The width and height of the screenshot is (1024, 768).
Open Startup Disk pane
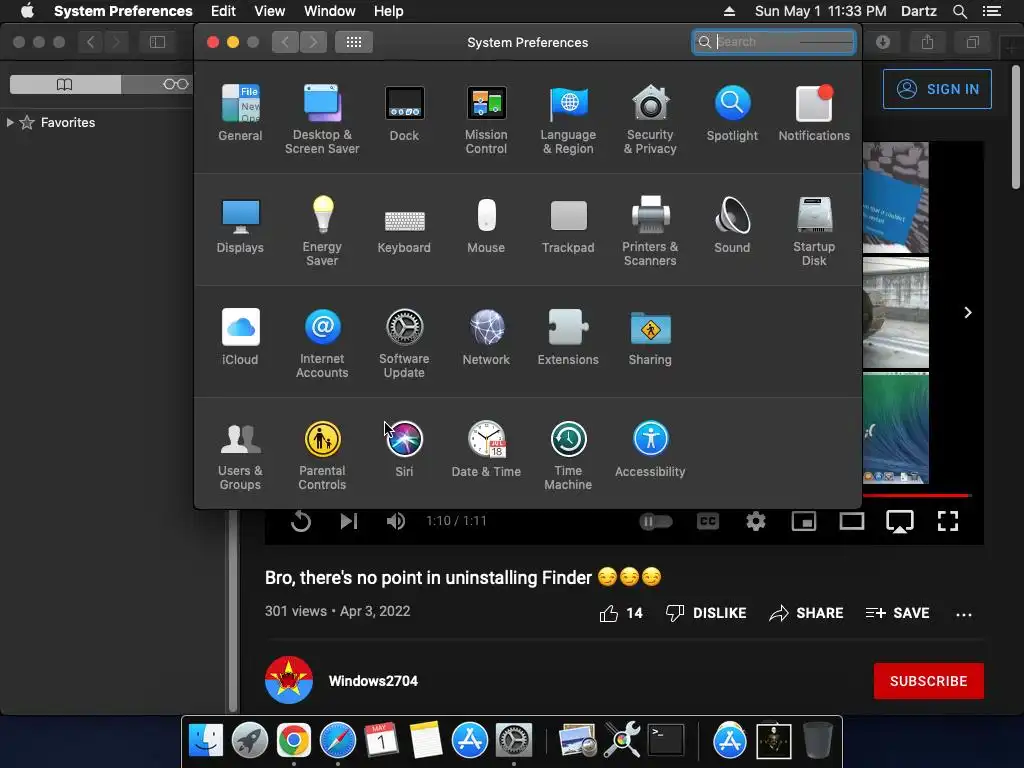[x=814, y=231]
